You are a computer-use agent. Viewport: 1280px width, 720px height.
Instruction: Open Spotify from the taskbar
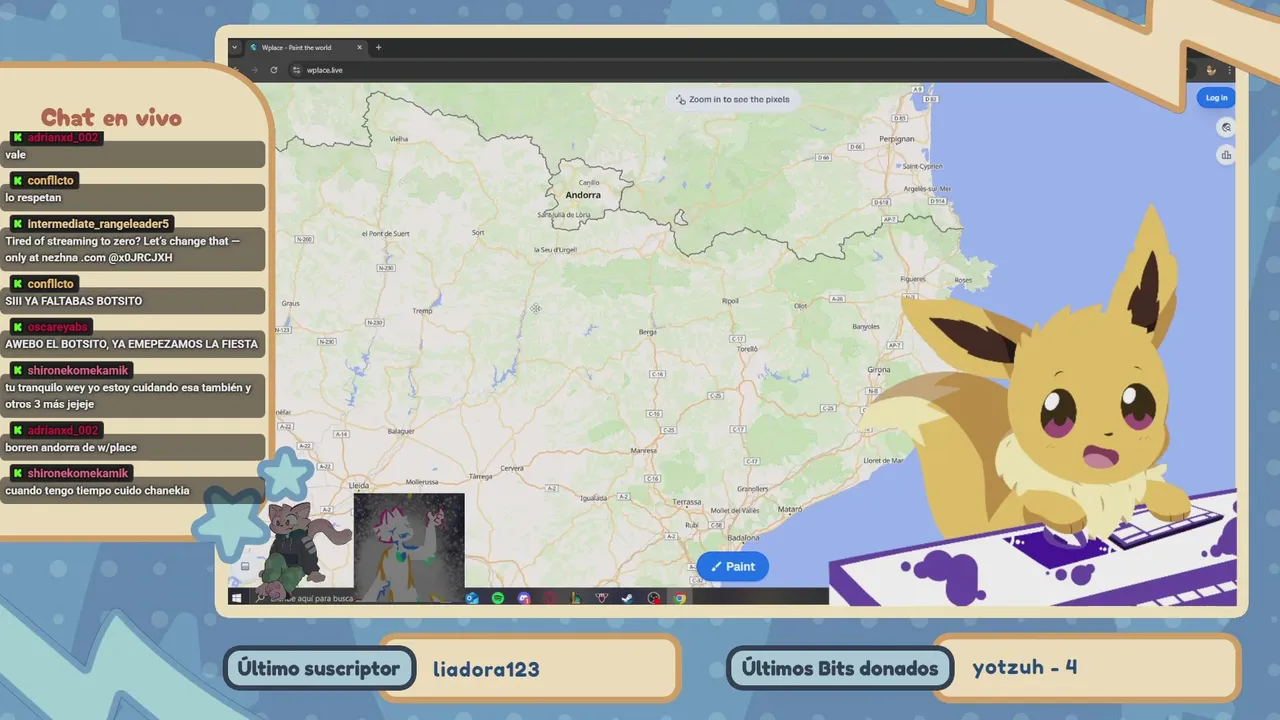498,598
